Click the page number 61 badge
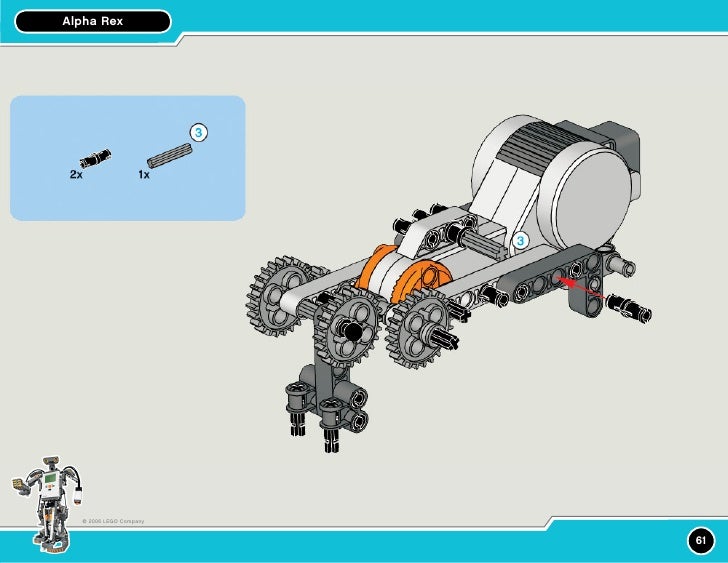 pyautogui.click(x=700, y=540)
